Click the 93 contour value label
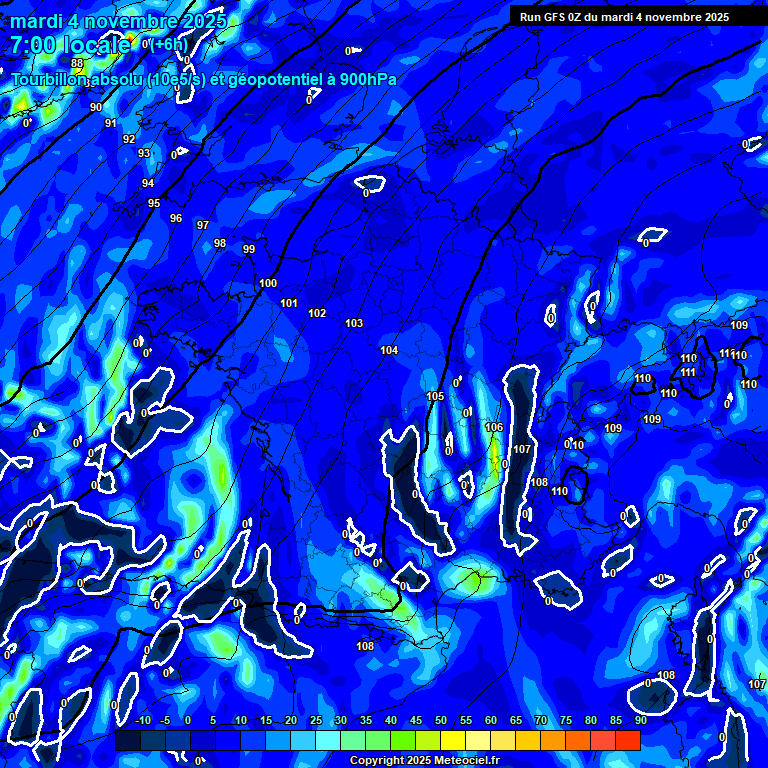Image resolution: width=768 pixels, height=768 pixels. pos(144,154)
